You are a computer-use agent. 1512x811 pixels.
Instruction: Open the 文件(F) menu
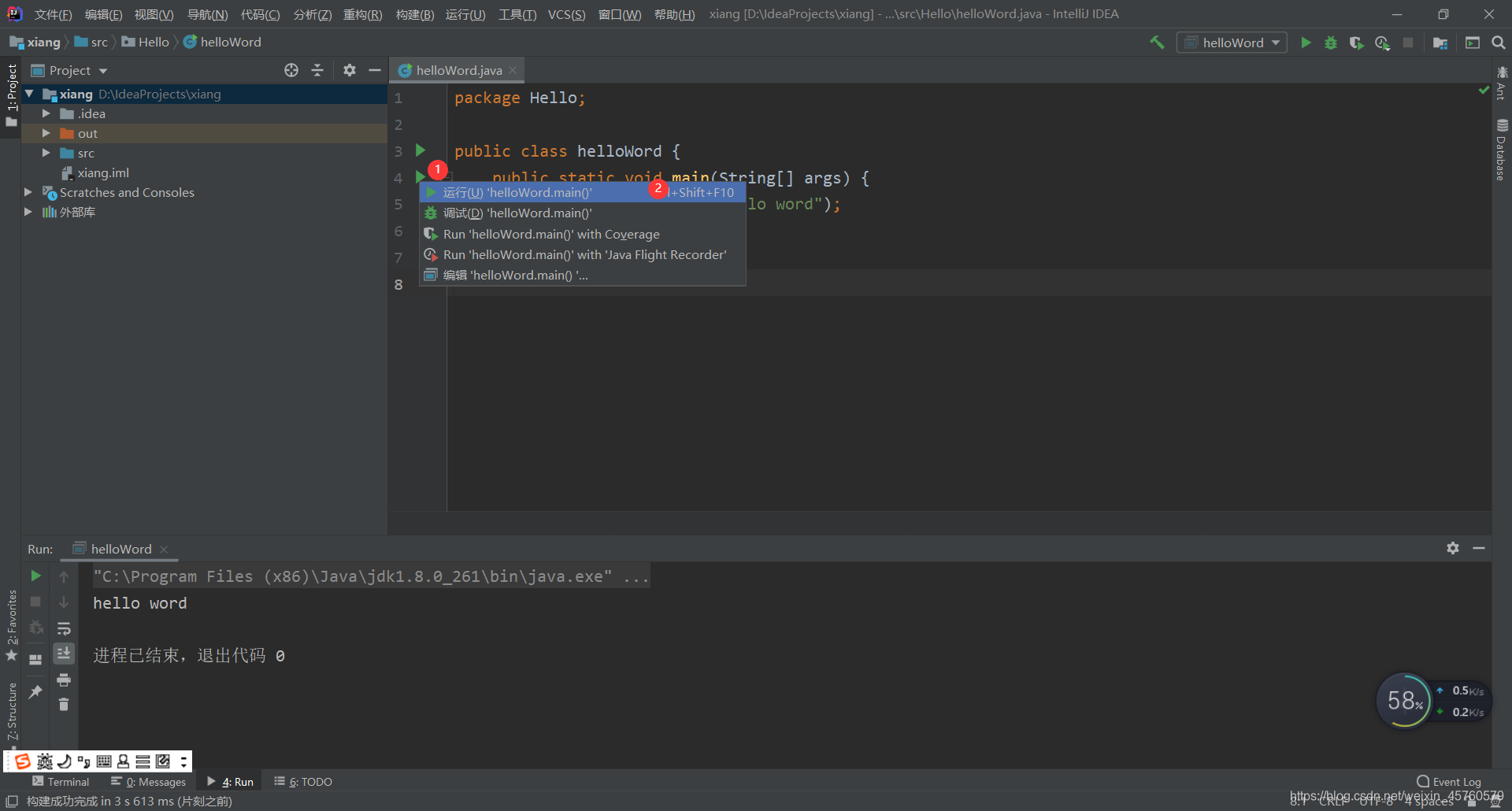coord(53,14)
